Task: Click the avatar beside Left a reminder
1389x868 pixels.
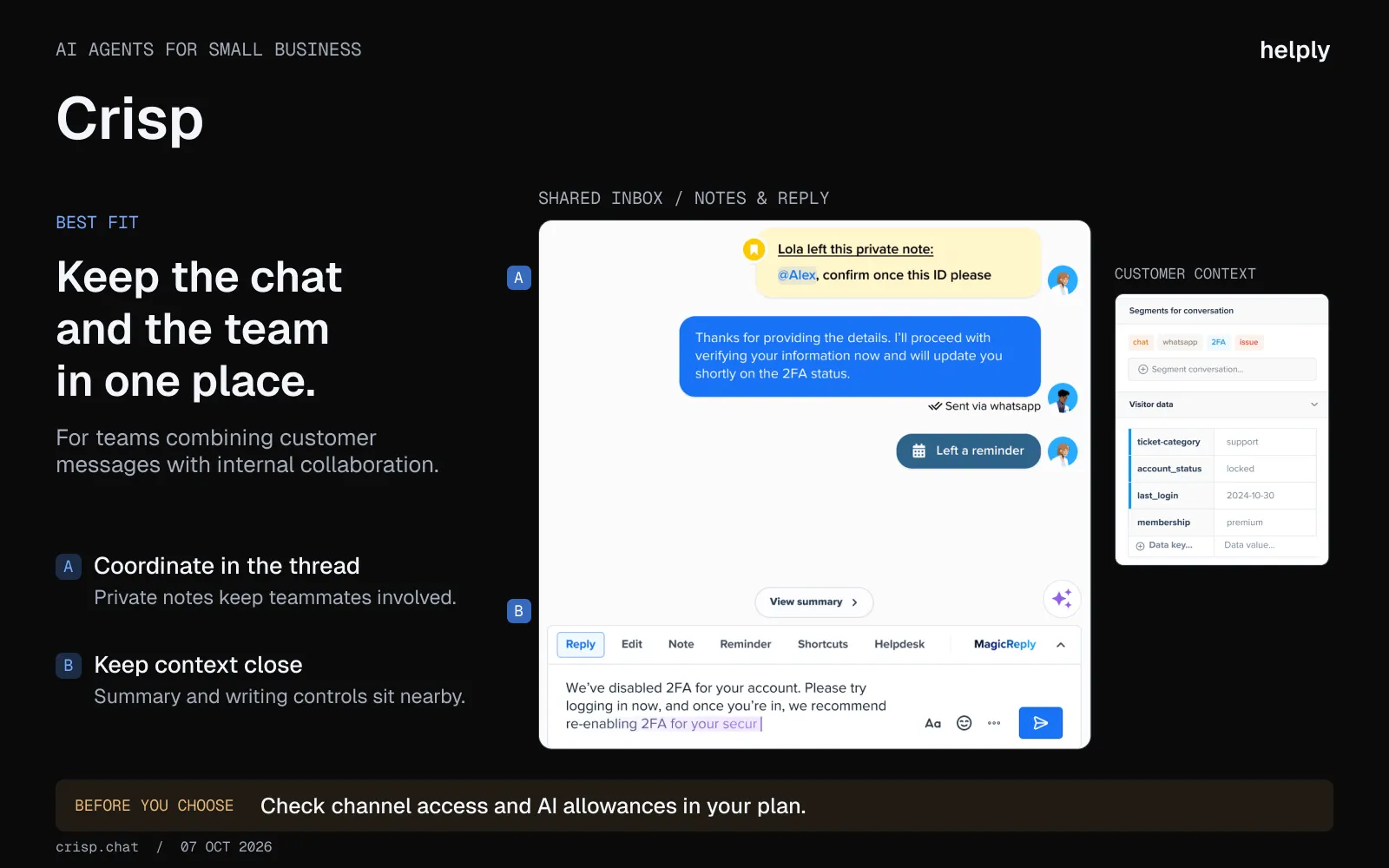Action: coord(1063,451)
